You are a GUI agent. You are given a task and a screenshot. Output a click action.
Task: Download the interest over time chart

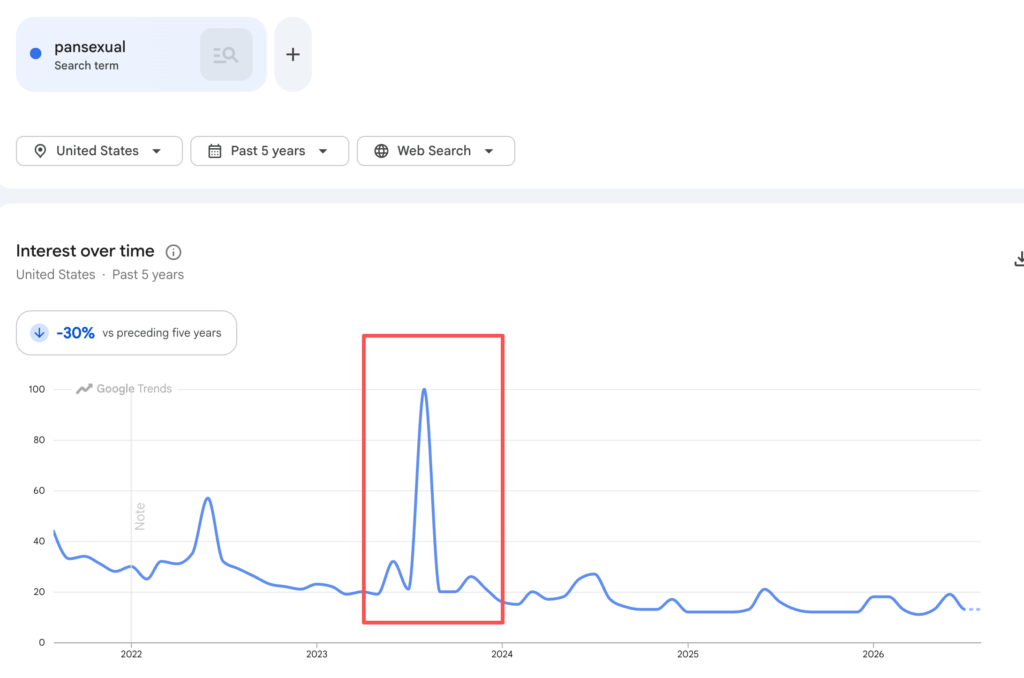coord(1019,259)
